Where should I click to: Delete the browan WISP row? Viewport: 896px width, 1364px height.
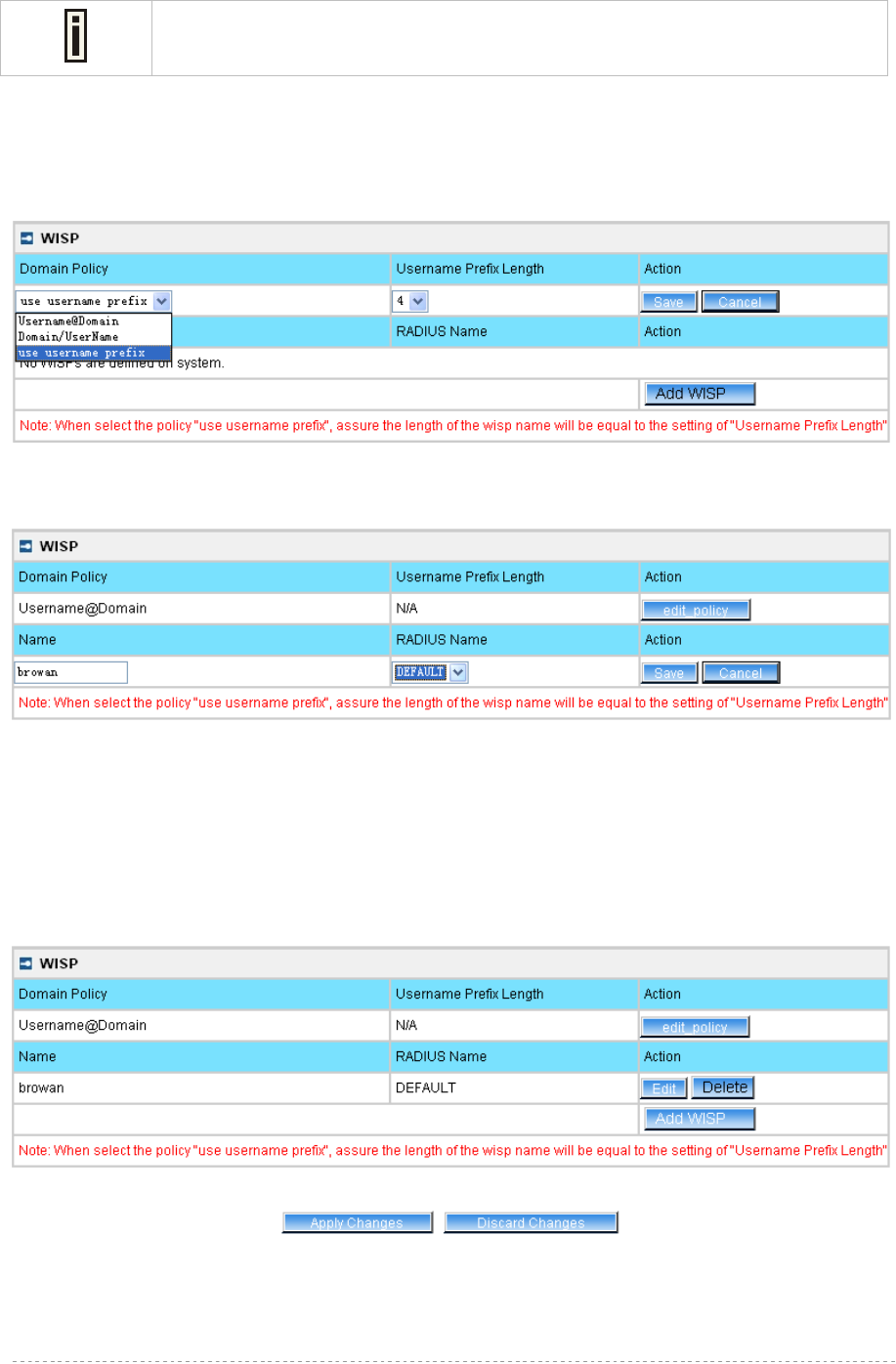point(724,1087)
